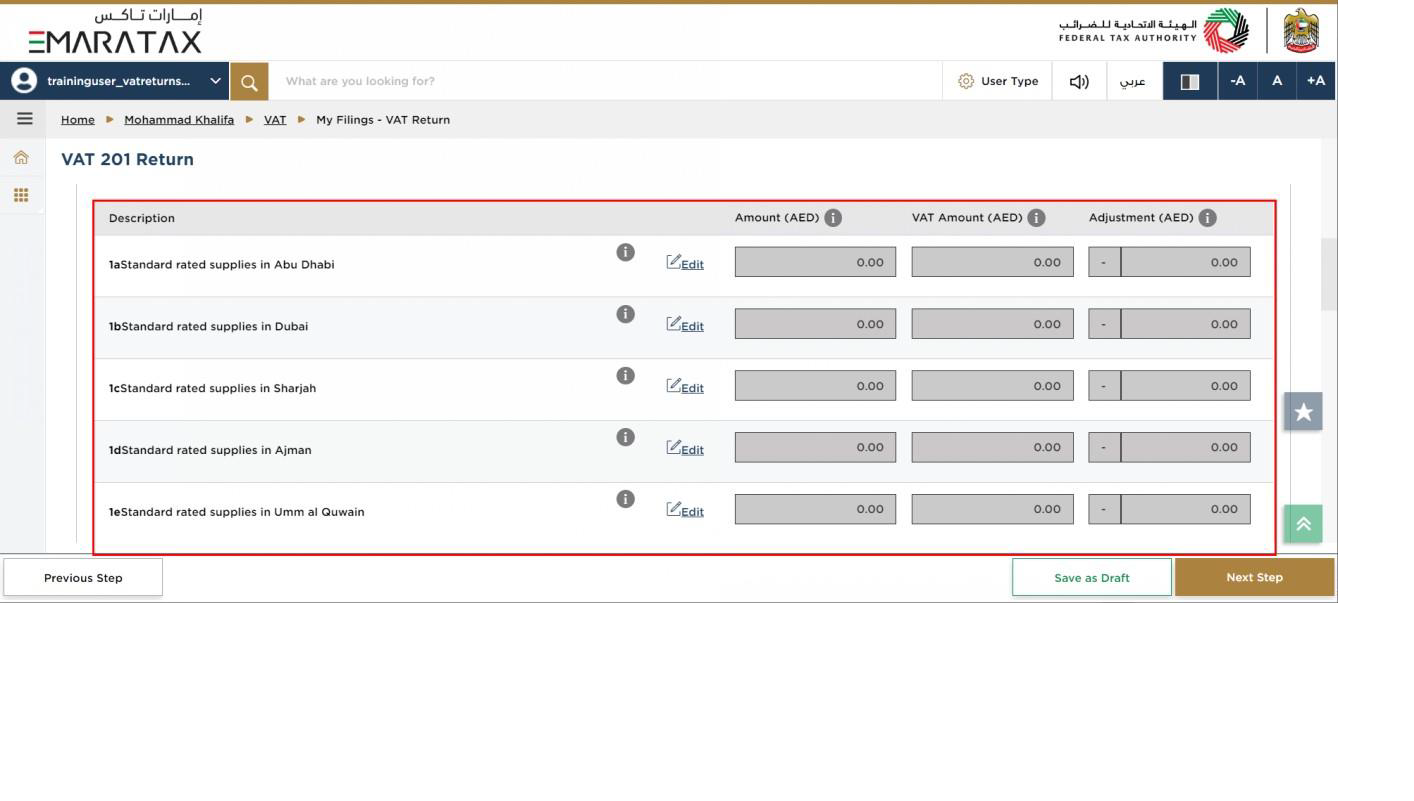Show info for 1b Dubai supplies

click(x=625, y=314)
